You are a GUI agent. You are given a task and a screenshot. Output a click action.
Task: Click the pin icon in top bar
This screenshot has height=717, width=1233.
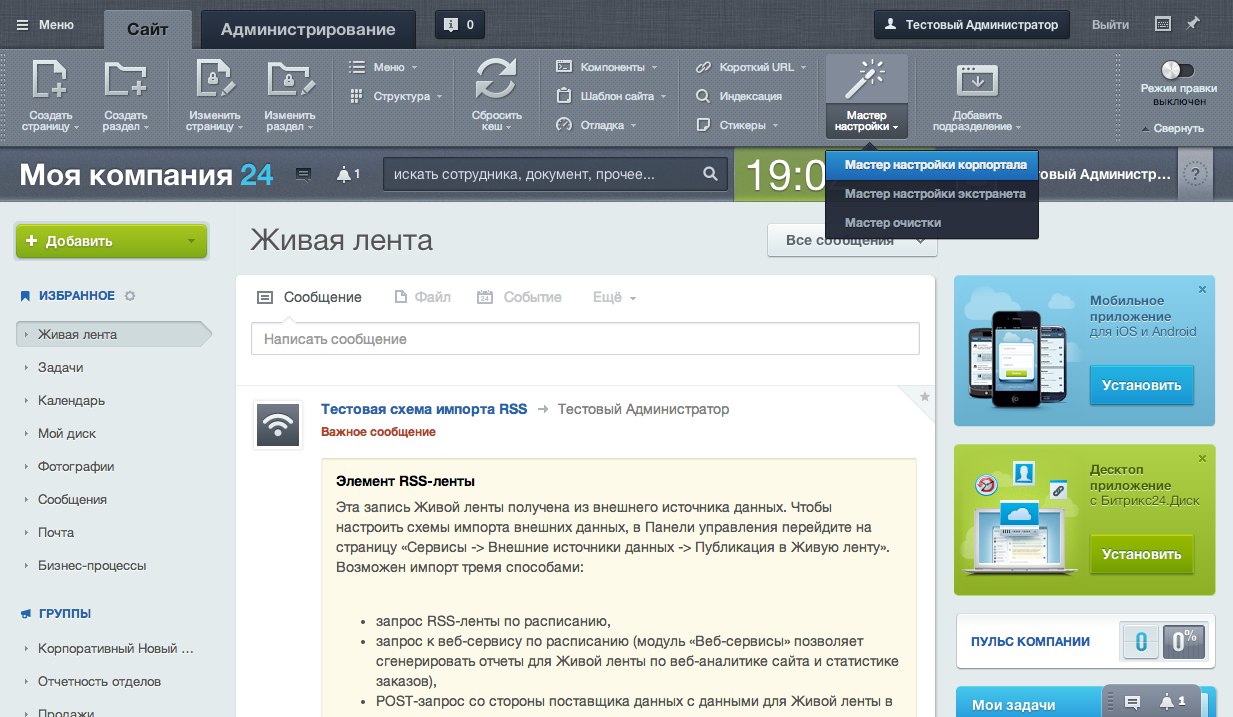click(x=1193, y=24)
